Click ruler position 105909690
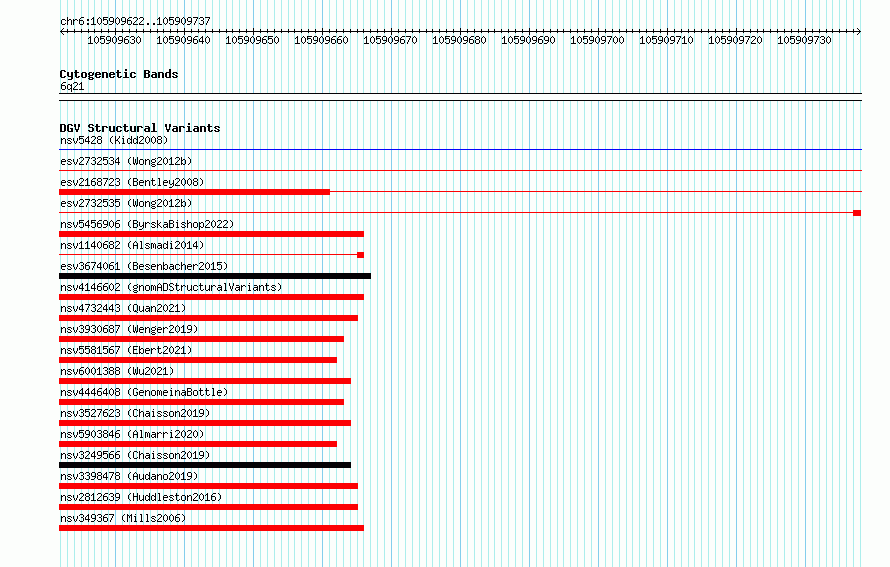The width and height of the screenshot is (890, 567). (528, 40)
